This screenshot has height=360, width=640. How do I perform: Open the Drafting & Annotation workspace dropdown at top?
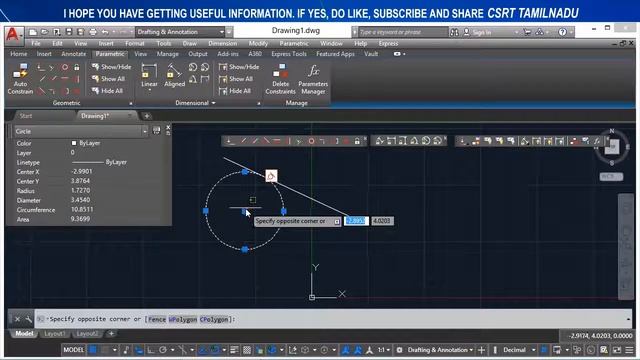pyautogui.click(x=181, y=32)
